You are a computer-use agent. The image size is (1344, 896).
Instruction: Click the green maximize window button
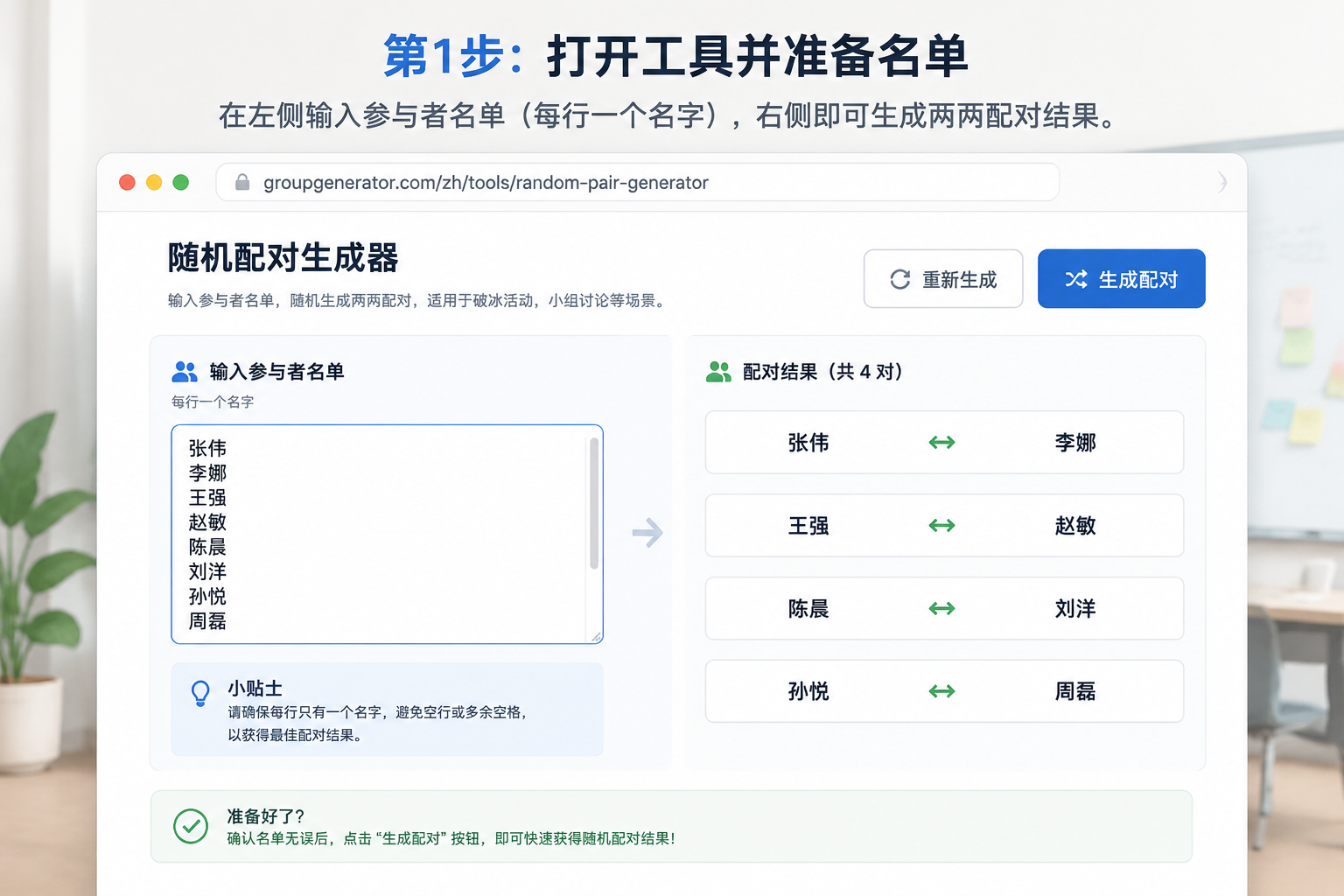coord(181,182)
